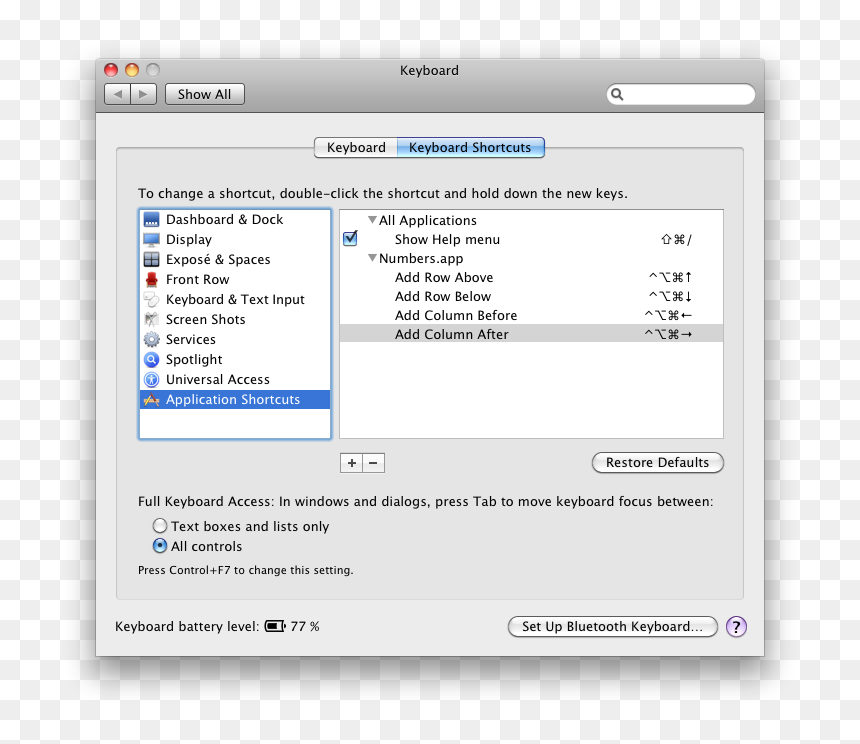Go back with the left arrow button
Image resolution: width=860 pixels, height=744 pixels.
(117, 94)
